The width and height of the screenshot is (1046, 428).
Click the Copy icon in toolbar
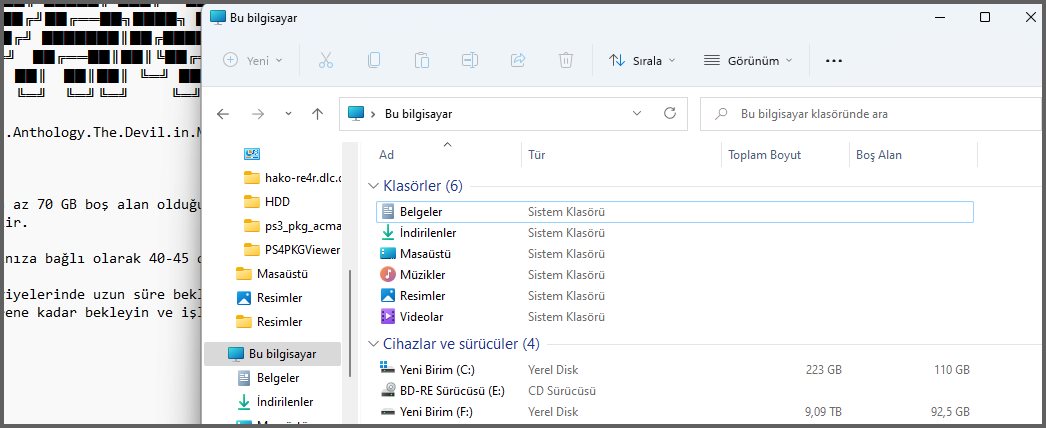374,60
